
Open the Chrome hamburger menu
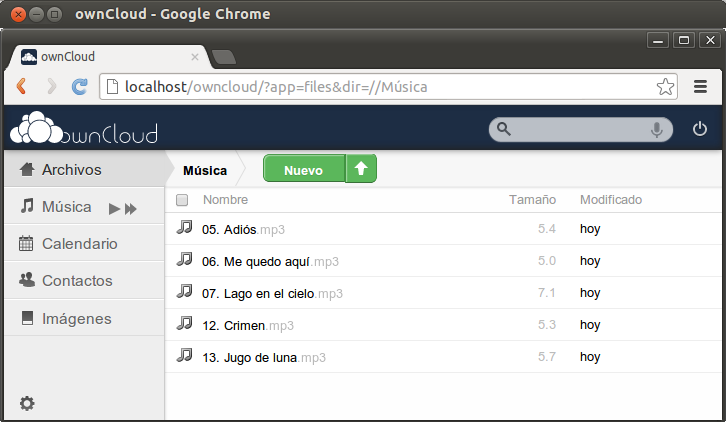pyautogui.click(x=700, y=87)
